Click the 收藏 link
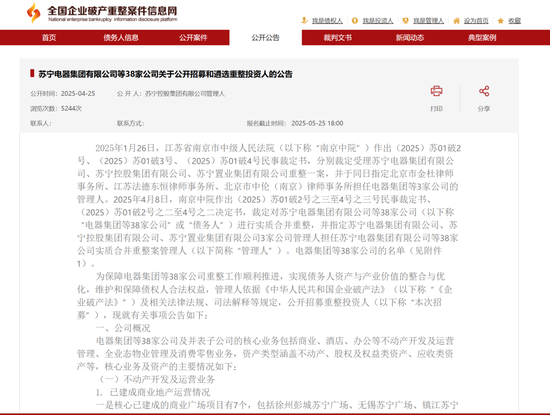 tap(515, 21)
